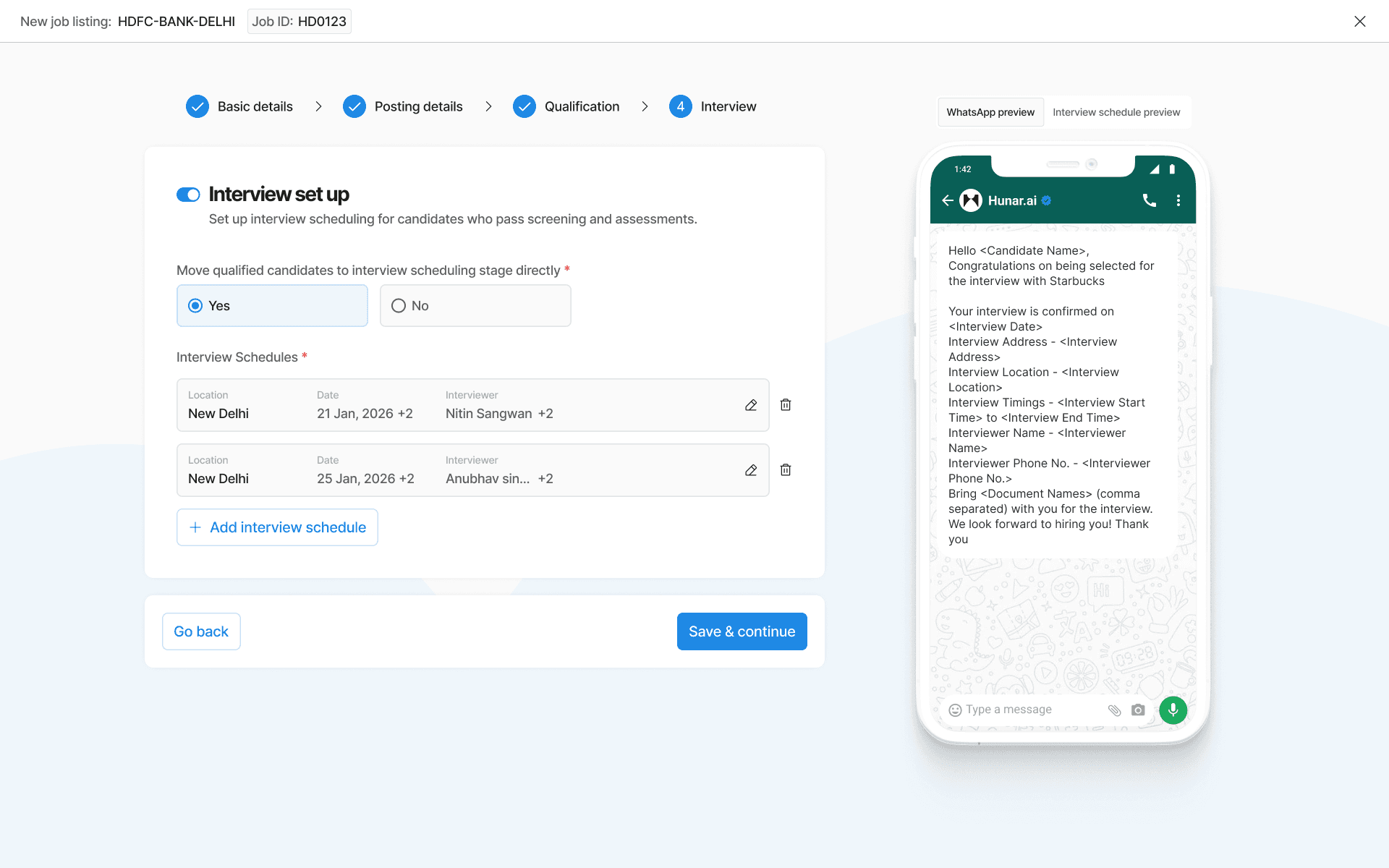
Task: Click the back arrow in chat header
Action: 947,200
